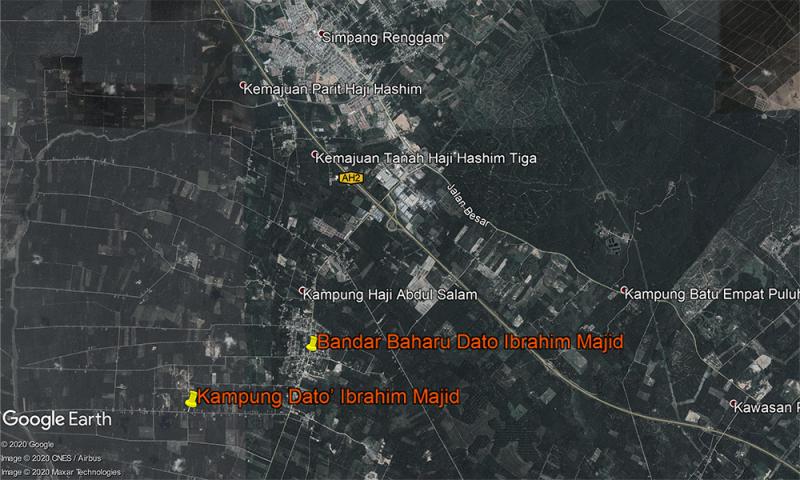800x480 pixels.
Task: Click the Kampung Haji Abdul Salam text label
Action: point(390,295)
